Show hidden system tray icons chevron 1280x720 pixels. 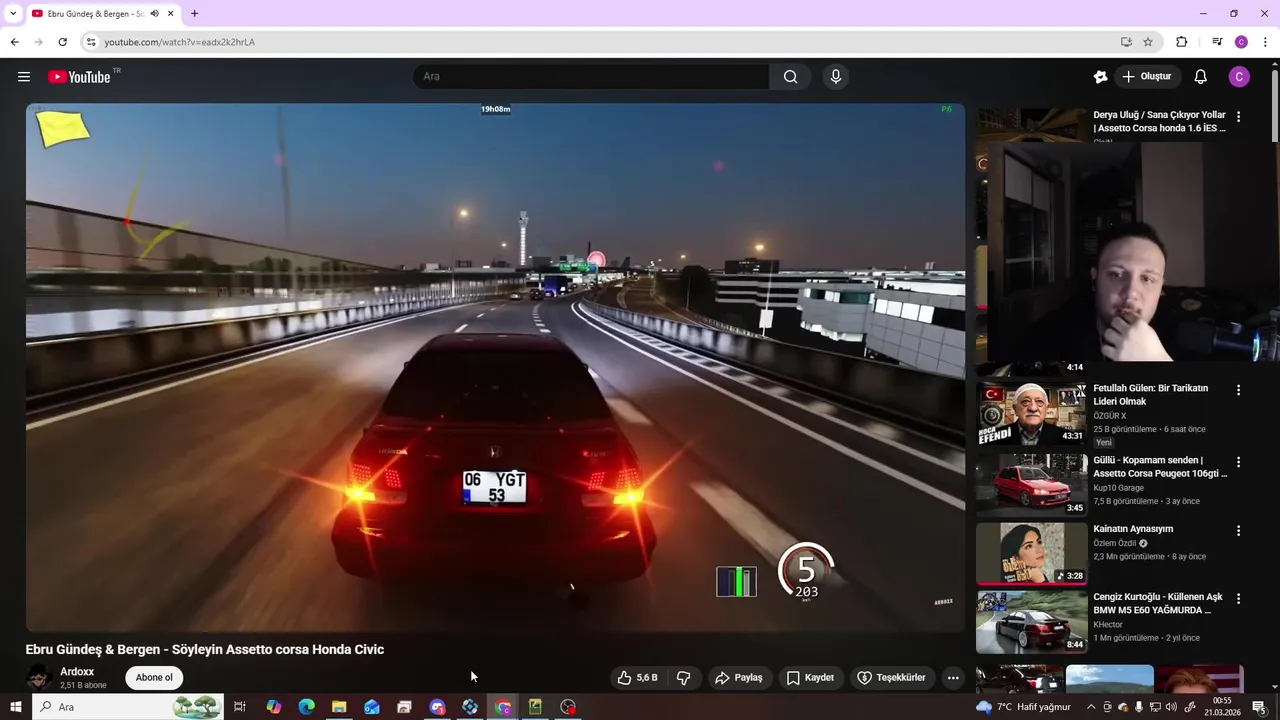tap(1091, 707)
